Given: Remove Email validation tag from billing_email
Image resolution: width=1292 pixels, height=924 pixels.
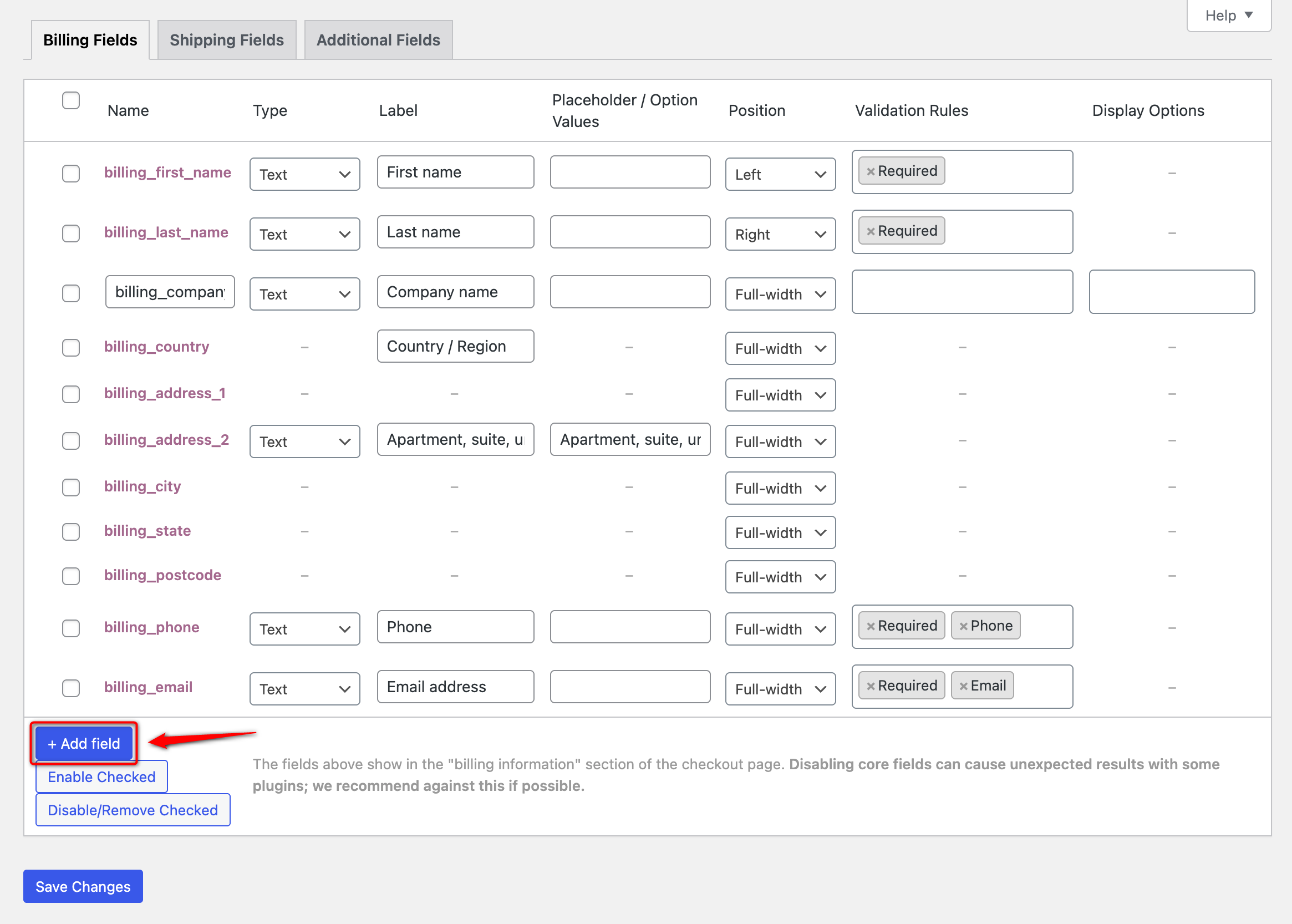Looking at the screenshot, I should (x=963, y=685).
